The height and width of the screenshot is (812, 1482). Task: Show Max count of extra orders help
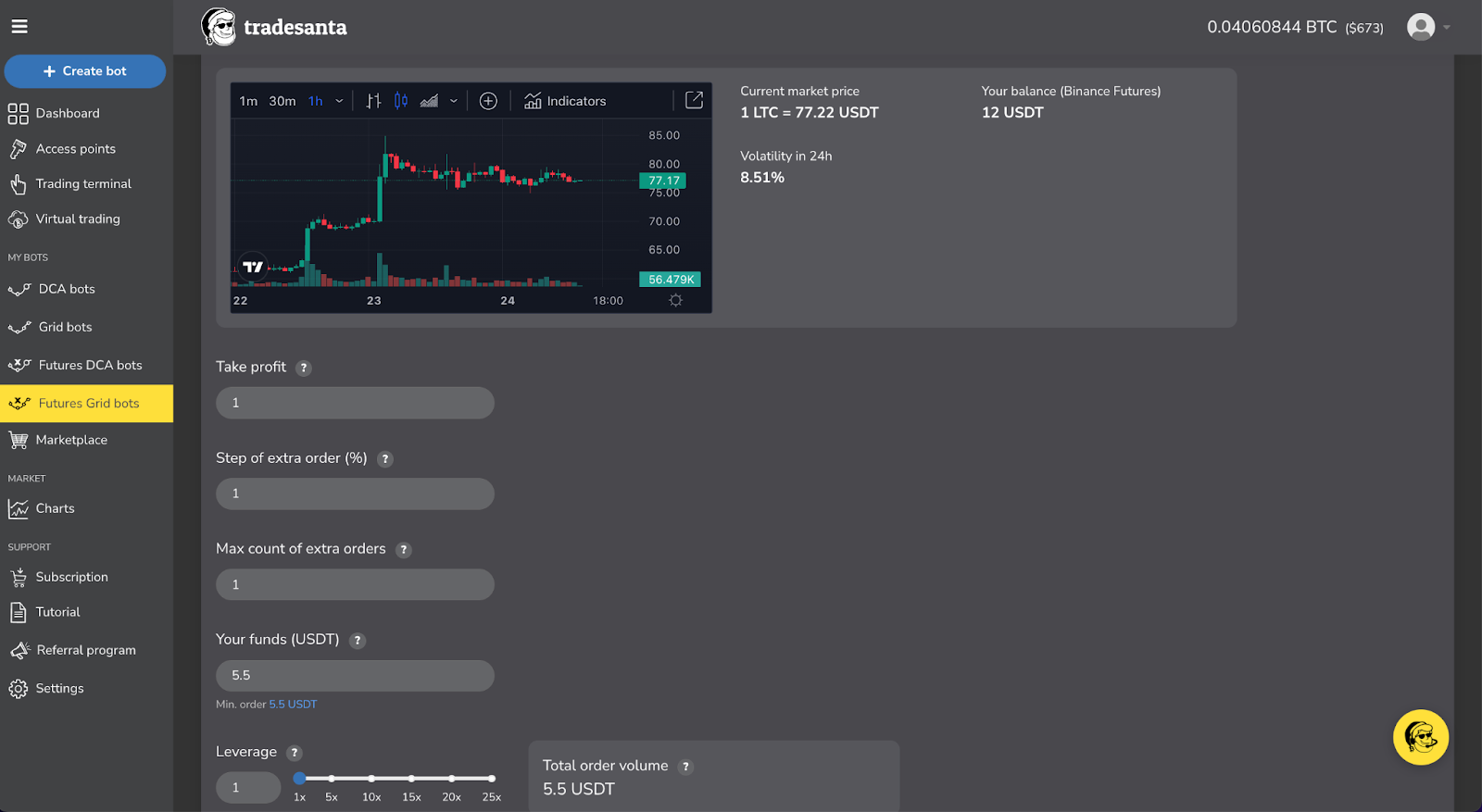coord(404,550)
